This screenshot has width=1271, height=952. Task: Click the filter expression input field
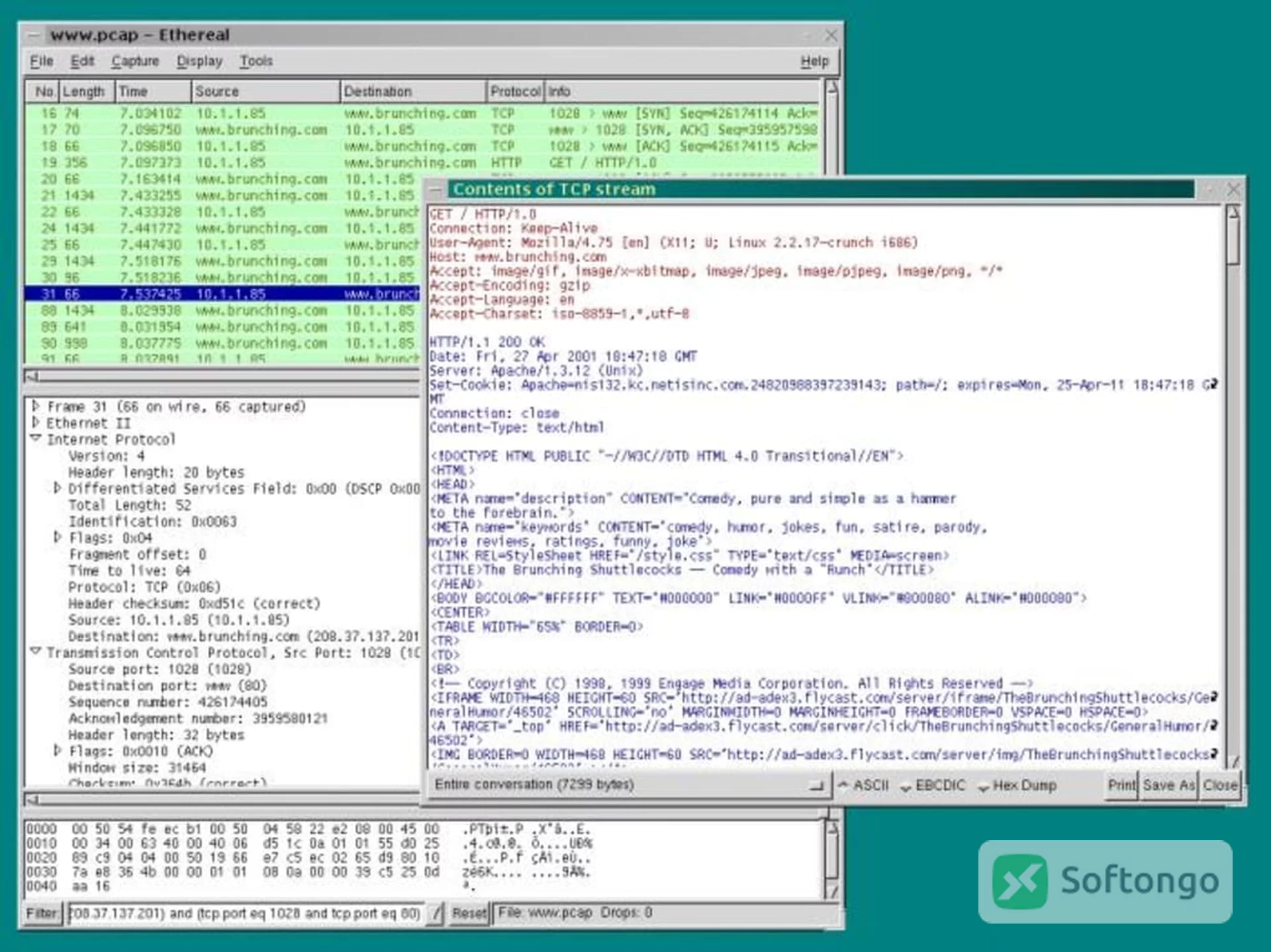[x=245, y=914]
